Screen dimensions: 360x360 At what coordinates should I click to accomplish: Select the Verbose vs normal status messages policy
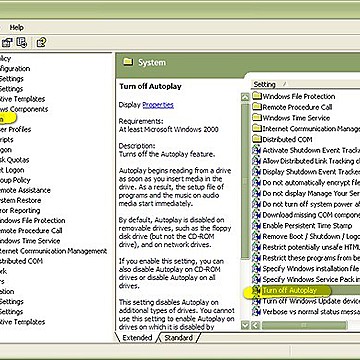click(306, 312)
